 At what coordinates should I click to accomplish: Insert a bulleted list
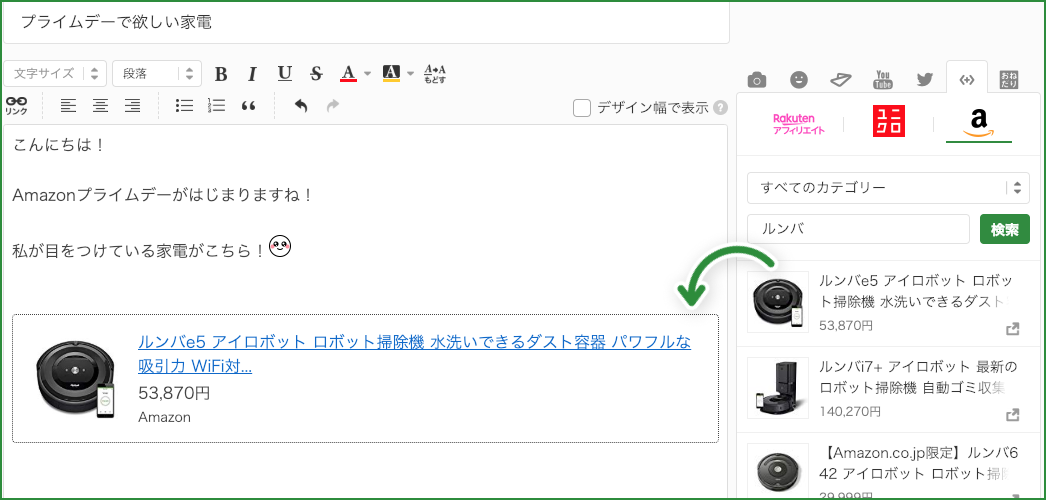[x=184, y=105]
